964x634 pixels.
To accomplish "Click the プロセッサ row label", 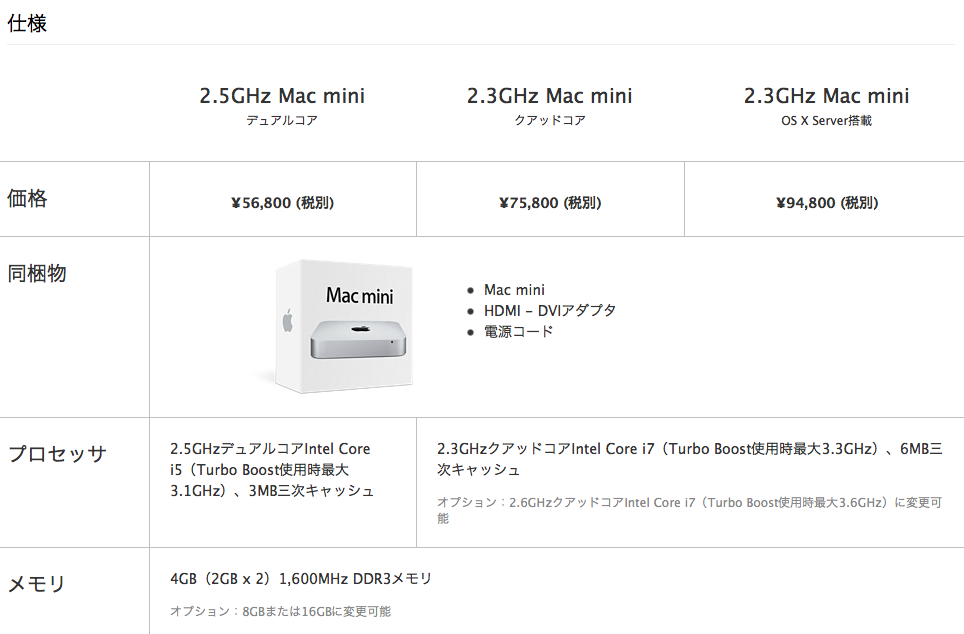I will pyautogui.click(x=57, y=454).
